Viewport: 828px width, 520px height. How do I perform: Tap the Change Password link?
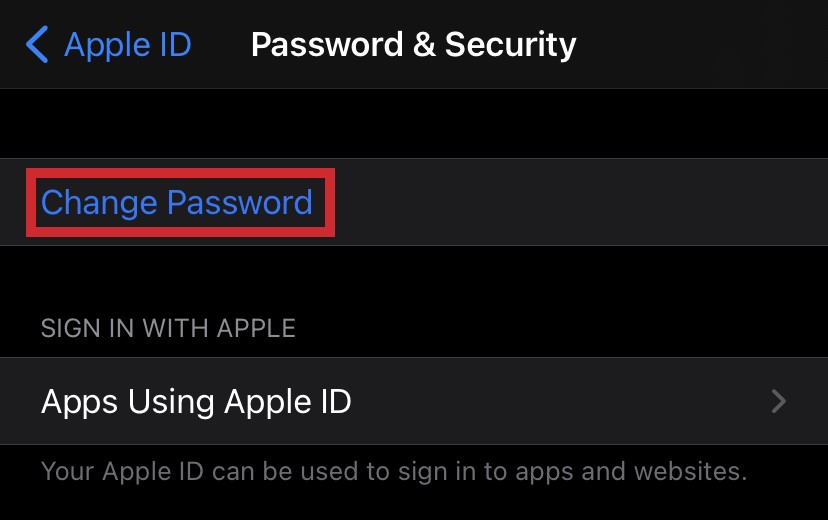tap(177, 203)
